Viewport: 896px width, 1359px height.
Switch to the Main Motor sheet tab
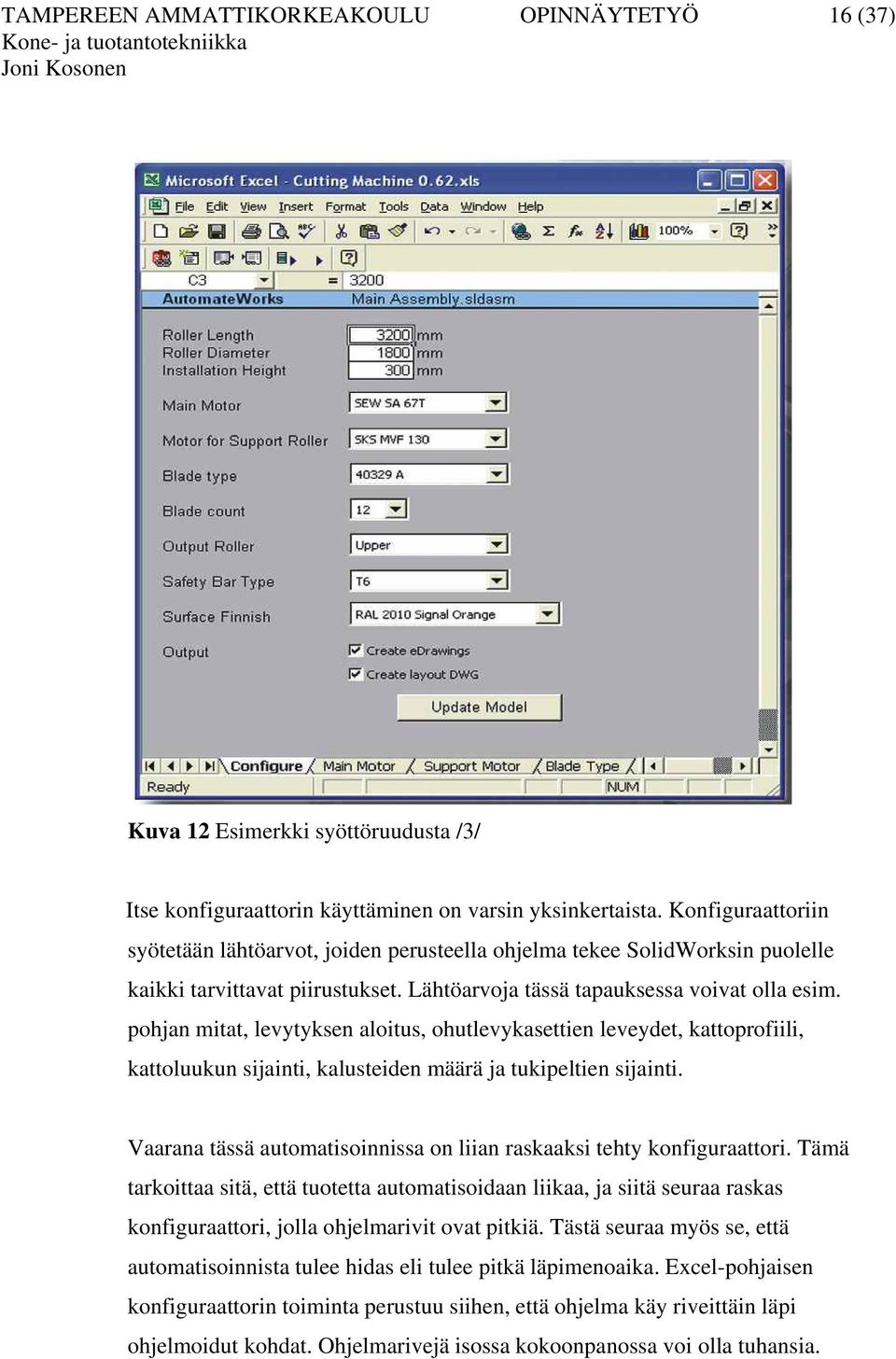tap(359, 766)
